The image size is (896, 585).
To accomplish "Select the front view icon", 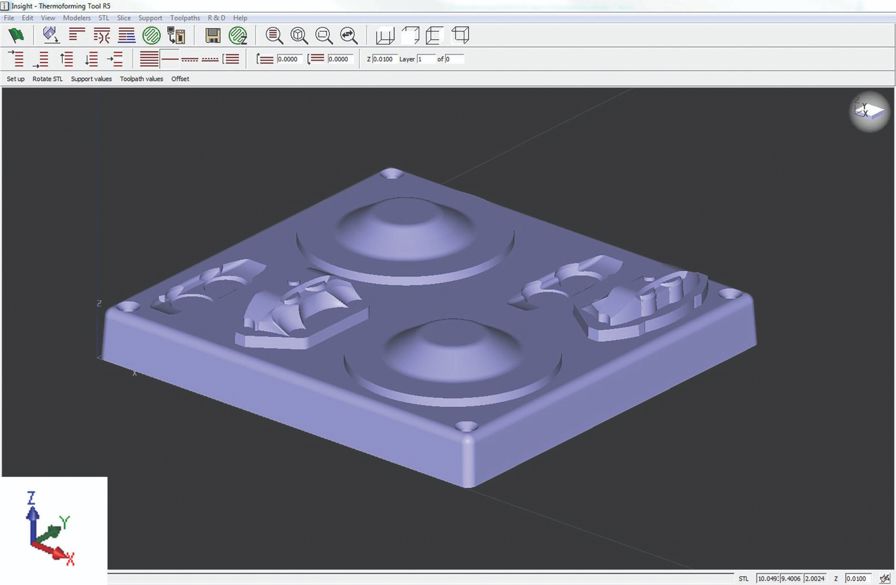I will point(430,34).
